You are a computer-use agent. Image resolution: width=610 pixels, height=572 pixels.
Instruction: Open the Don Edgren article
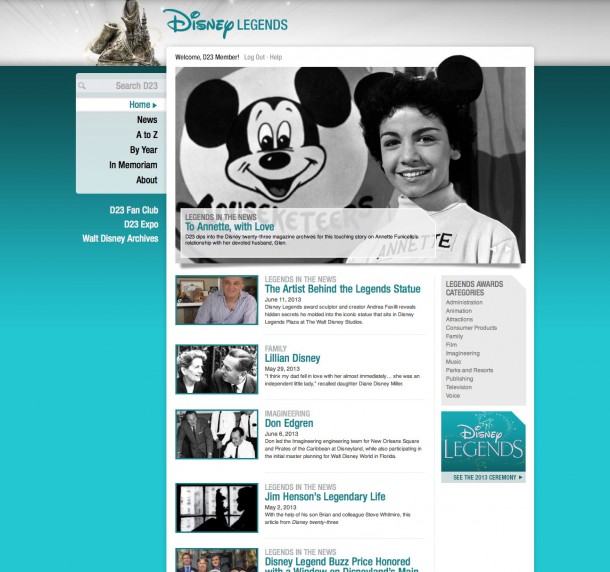[x=289, y=423]
